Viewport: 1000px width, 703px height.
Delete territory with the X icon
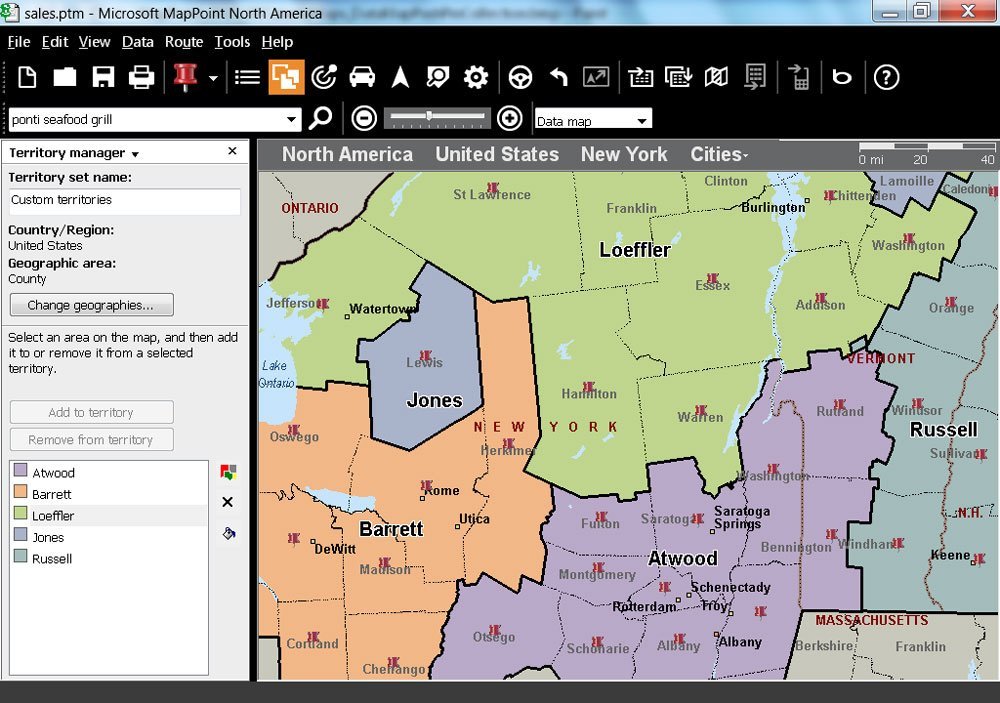tap(228, 502)
